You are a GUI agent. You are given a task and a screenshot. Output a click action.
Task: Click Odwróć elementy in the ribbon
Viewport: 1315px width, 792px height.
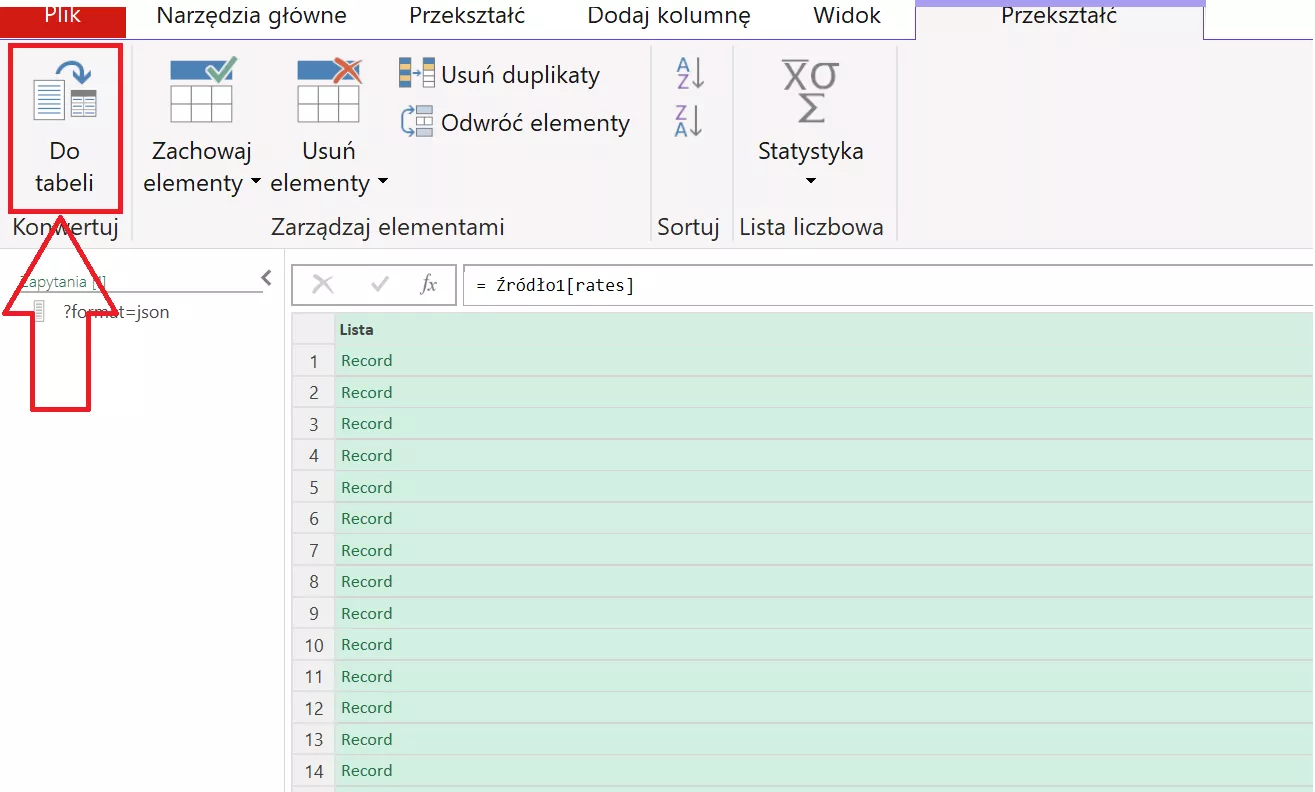tap(515, 123)
